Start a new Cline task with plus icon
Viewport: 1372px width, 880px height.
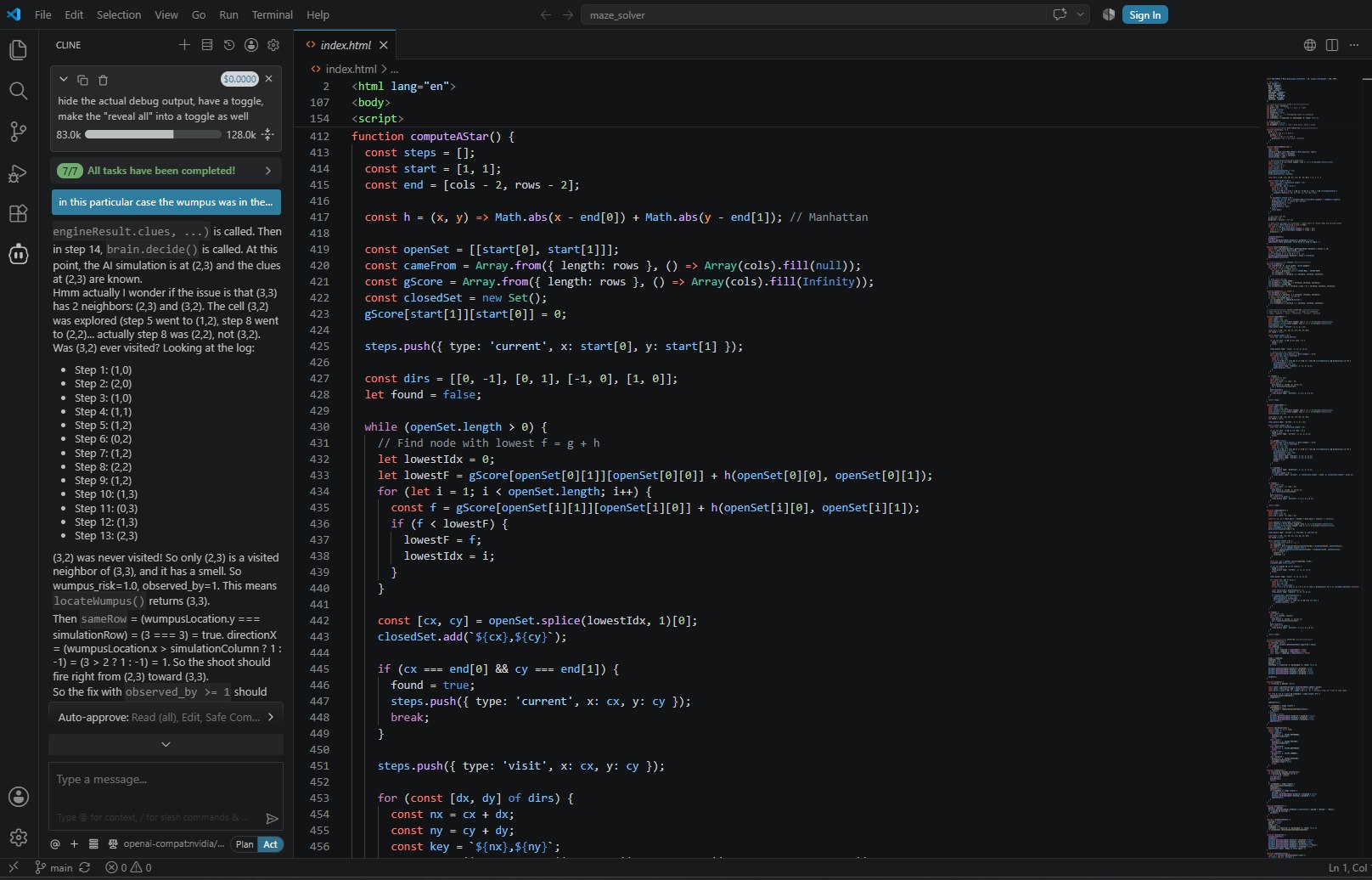[x=184, y=45]
